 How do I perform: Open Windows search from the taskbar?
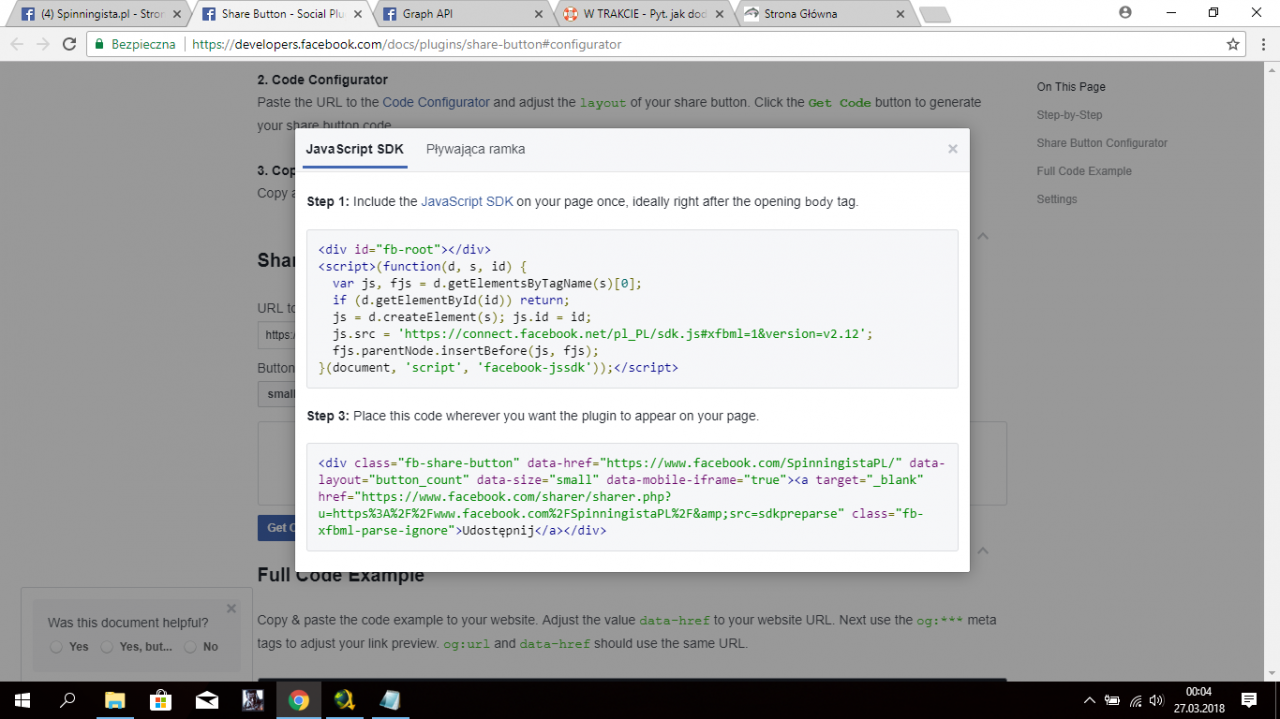tap(68, 700)
